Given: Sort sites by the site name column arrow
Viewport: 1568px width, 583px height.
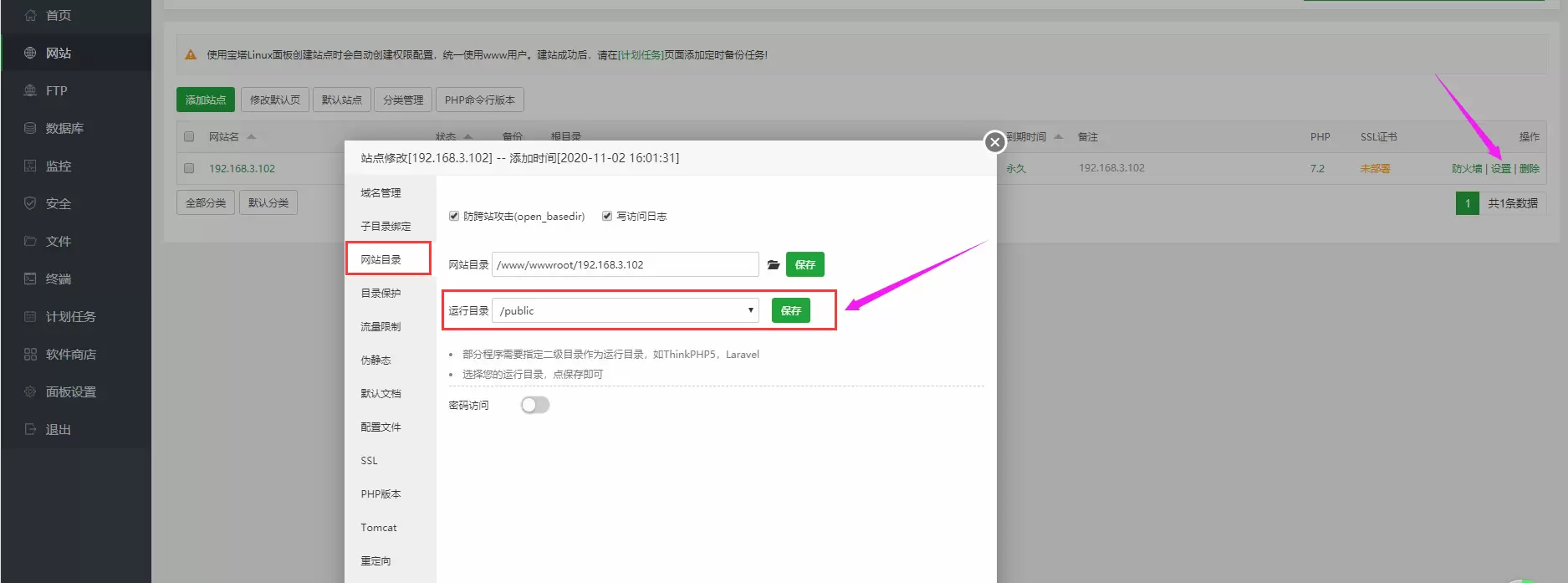Looking at the screenshot, I should tap(251, 136).
